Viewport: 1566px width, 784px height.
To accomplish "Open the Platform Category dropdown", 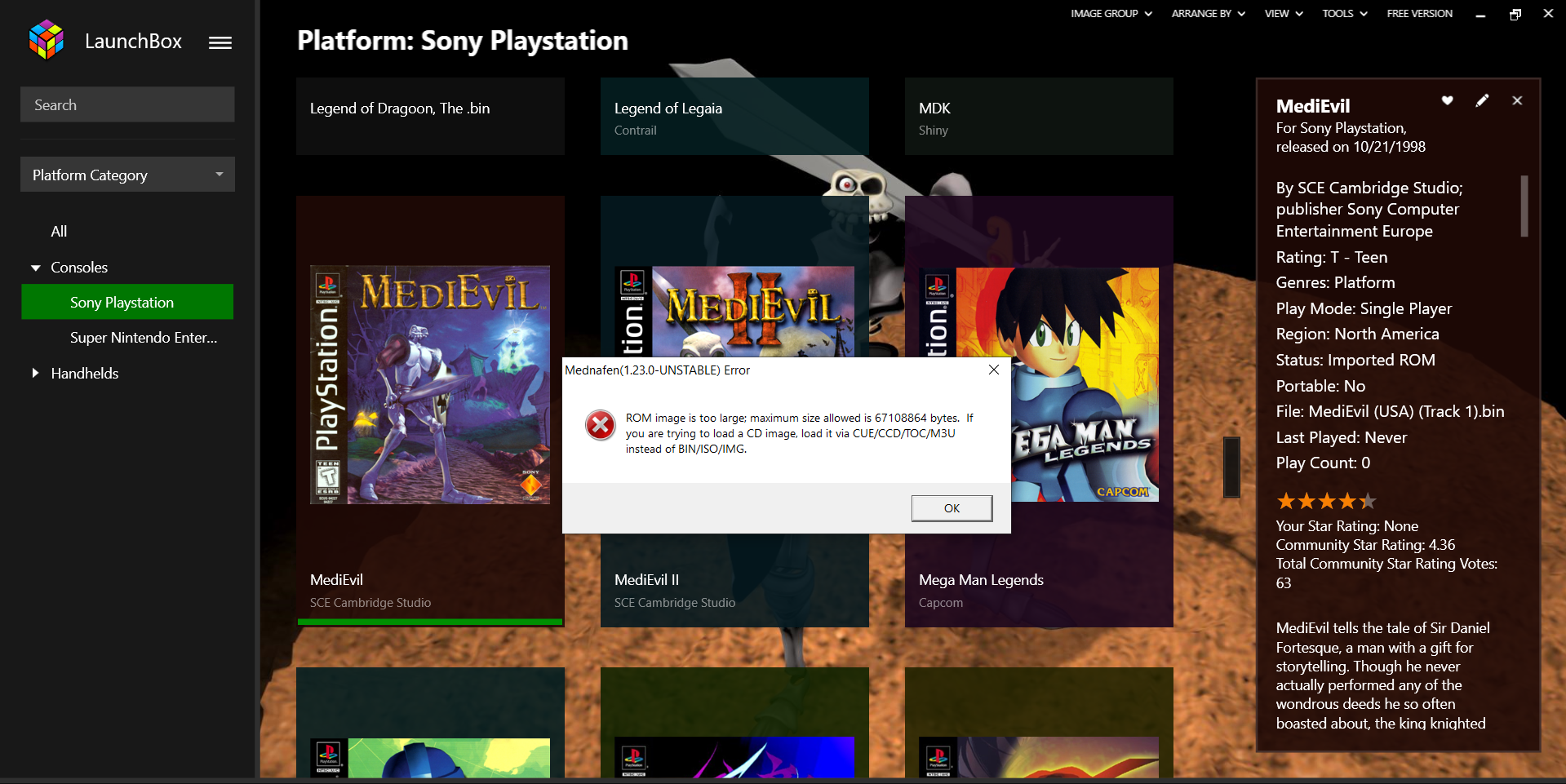I will (127, 175).
